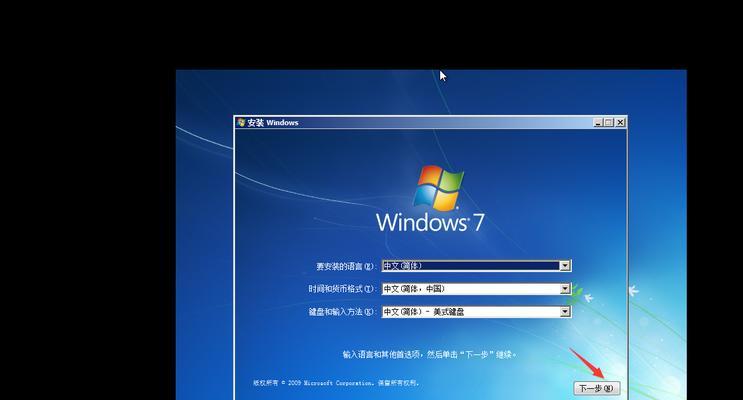Click the Windows 7 wordmark text
The image size is (743, 400).
[430, 222]
